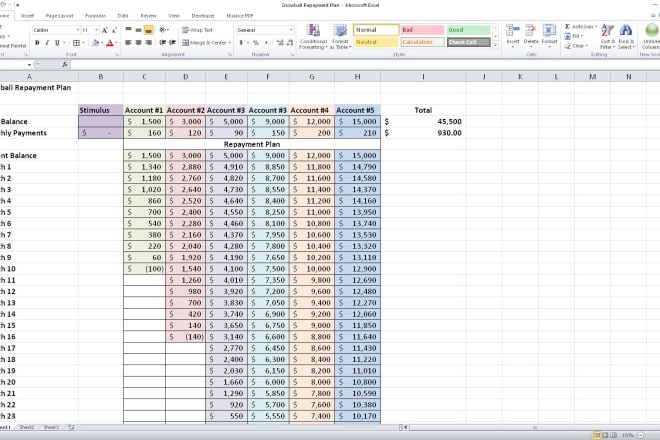This screenshot has width=660, height=440.
Task: Apply top vertical alignment
Action: [x=128, y=30]
